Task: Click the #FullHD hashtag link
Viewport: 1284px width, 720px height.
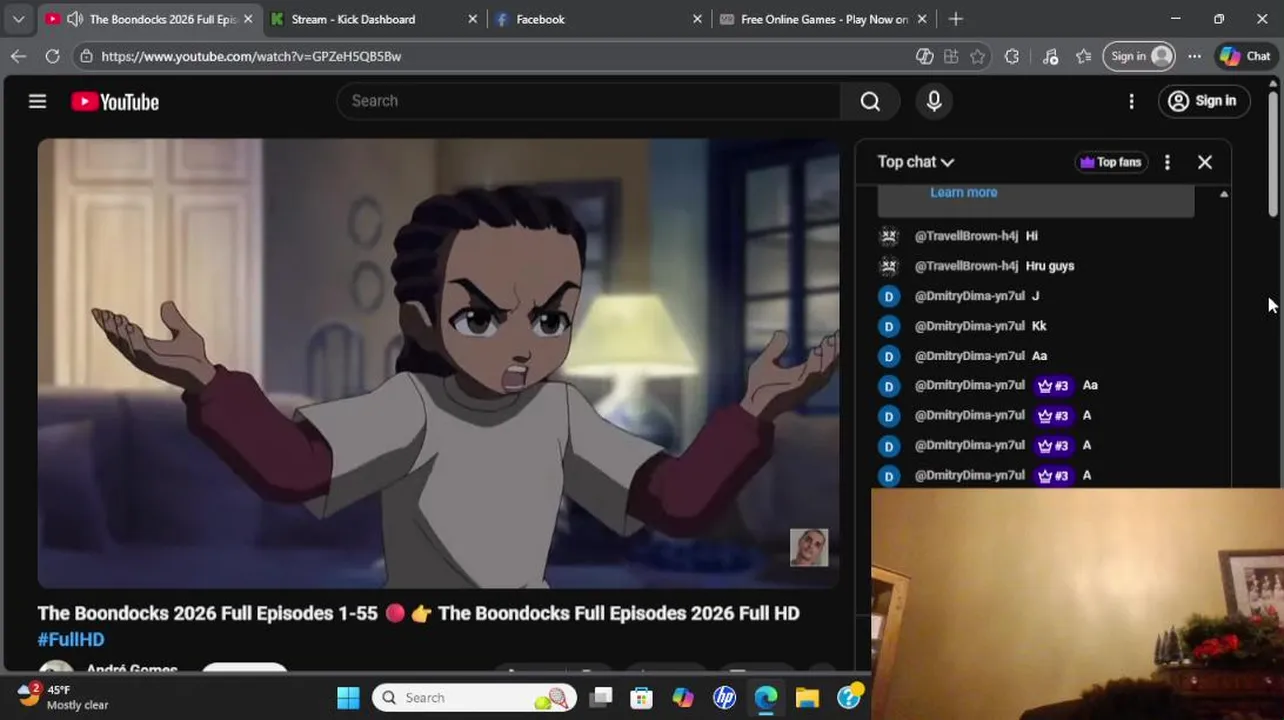Action: click(x=71, y=639)
